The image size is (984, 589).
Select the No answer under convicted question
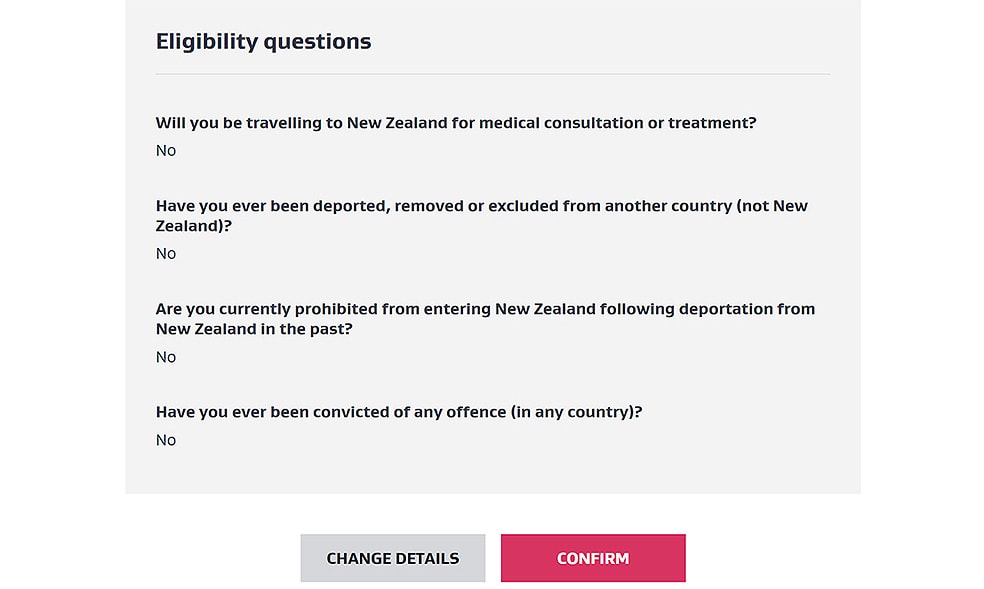pyautogui.click(x=166, y=440)
